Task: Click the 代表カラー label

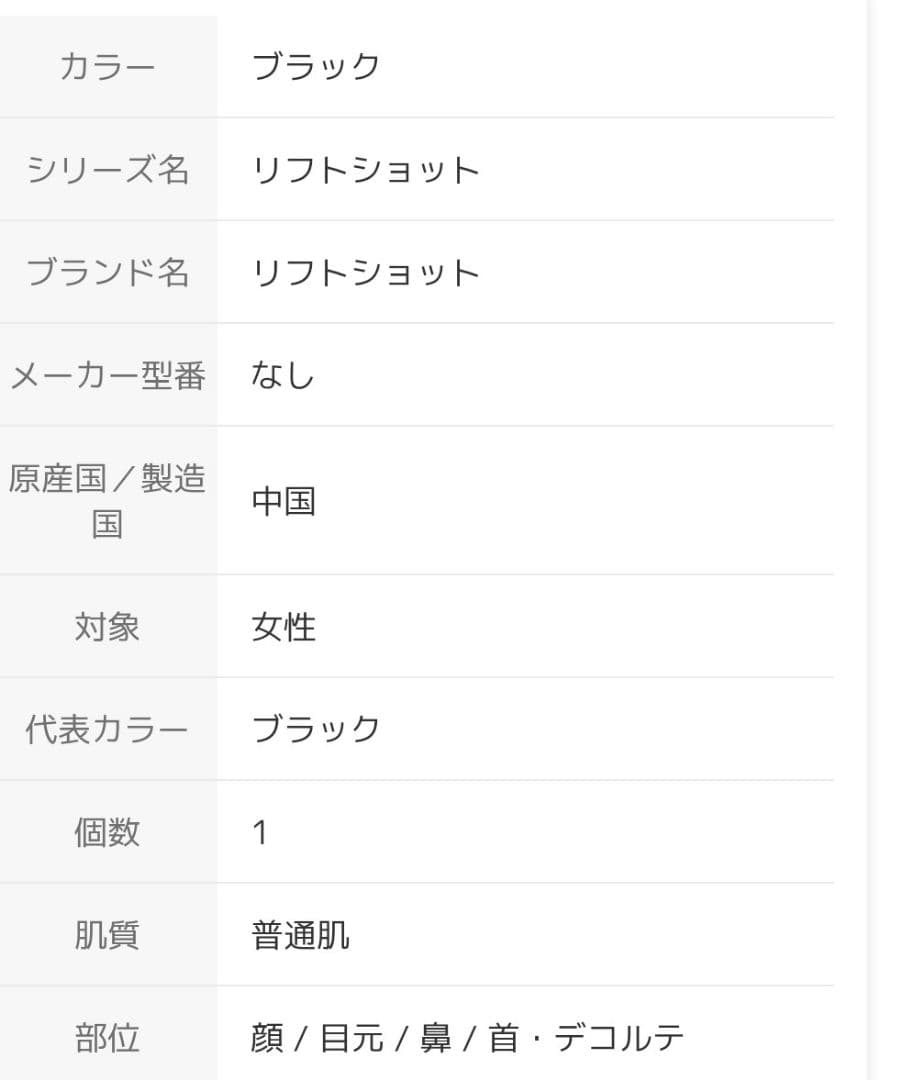Action: click(107, 729)
